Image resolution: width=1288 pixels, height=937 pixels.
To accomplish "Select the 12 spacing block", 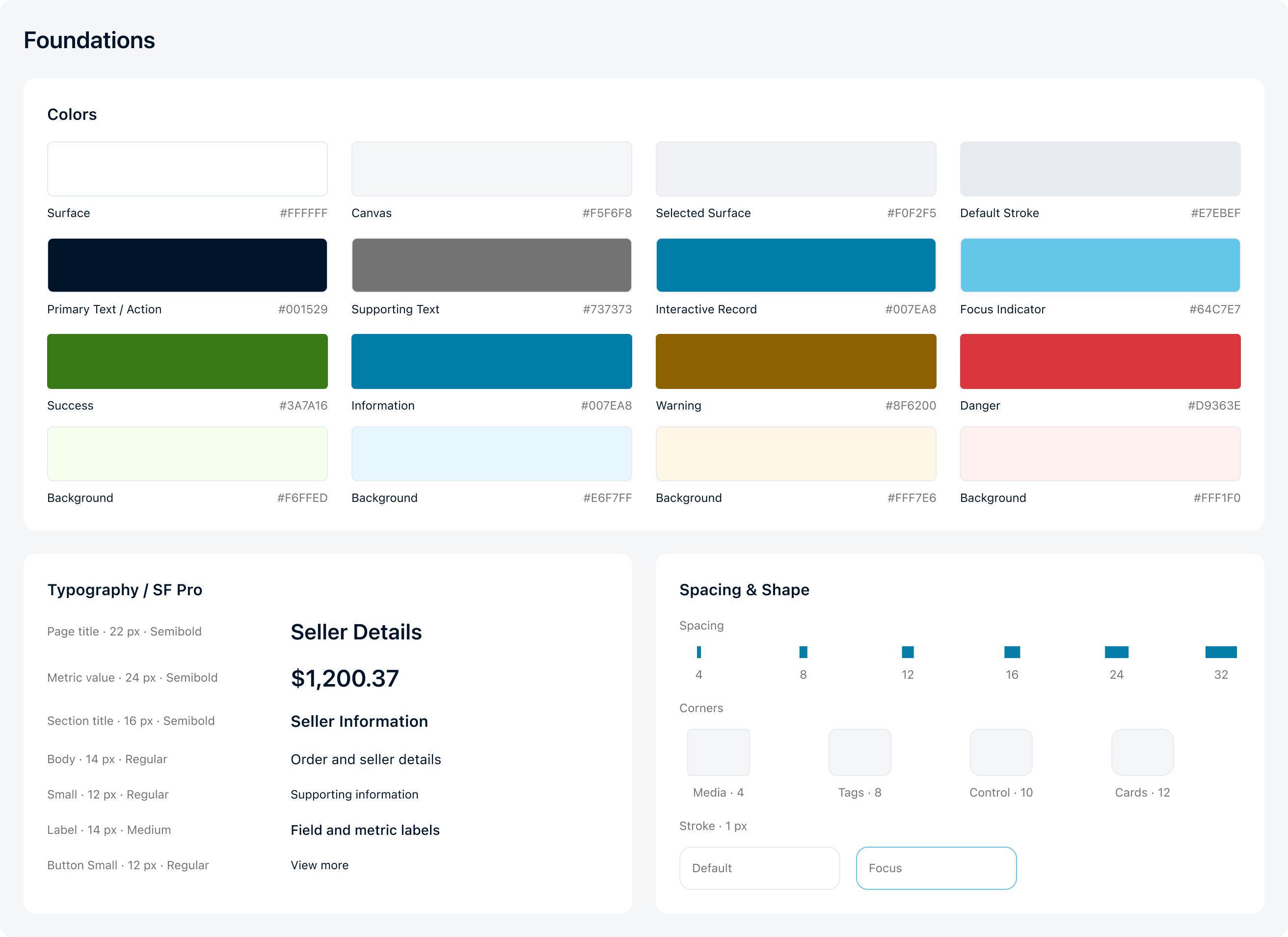I will click(x=908, y=652).
